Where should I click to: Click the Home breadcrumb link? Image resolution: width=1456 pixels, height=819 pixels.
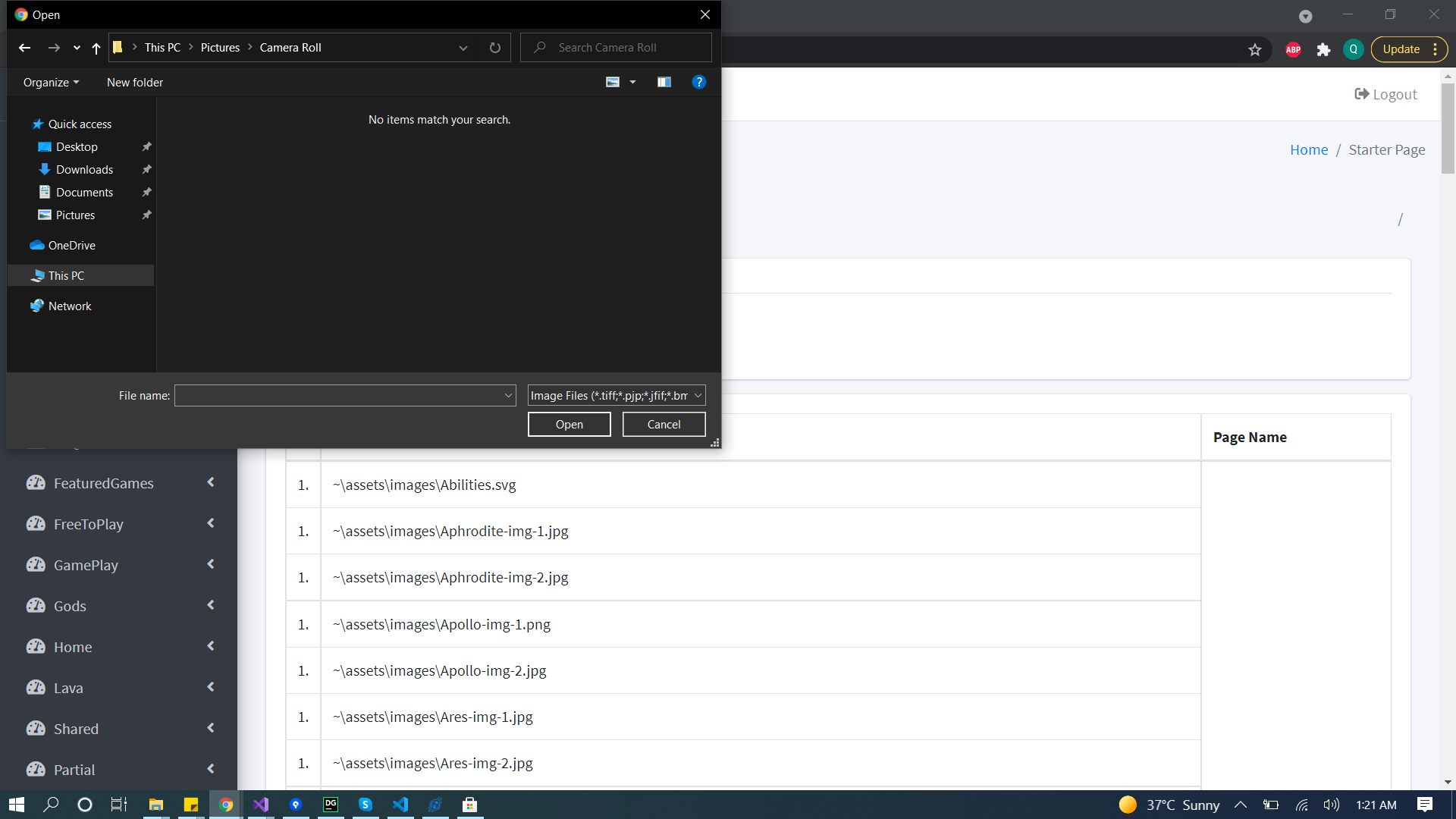pyautogui.click(x=1309, y=149)
